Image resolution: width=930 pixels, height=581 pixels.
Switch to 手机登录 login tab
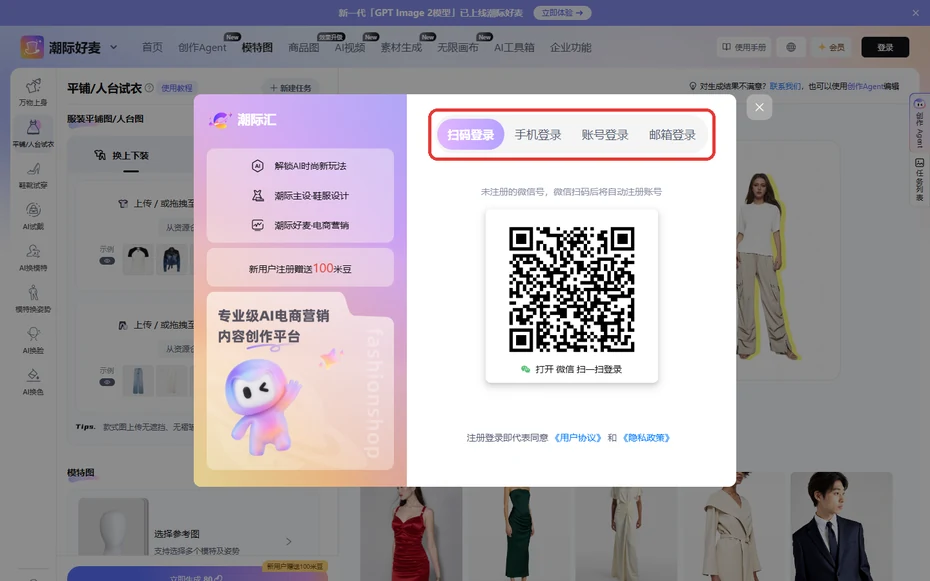(x=537, y=135)
